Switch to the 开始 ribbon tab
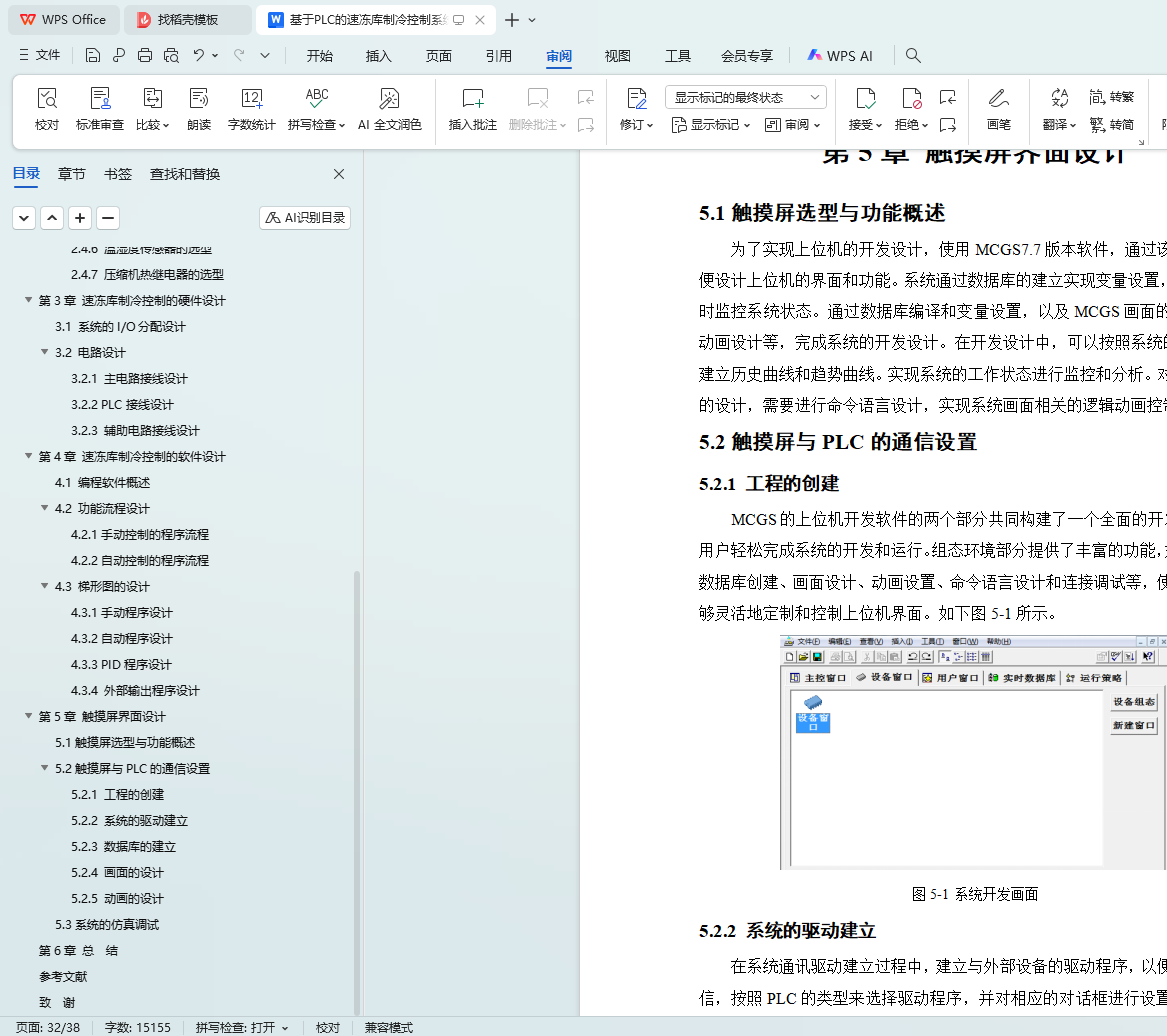The height and width of the screenshot is (1036, 1167). point(319,56)
